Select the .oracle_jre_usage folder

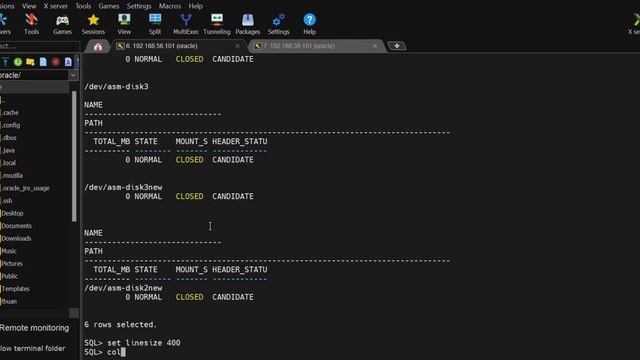tap(25, 188)
